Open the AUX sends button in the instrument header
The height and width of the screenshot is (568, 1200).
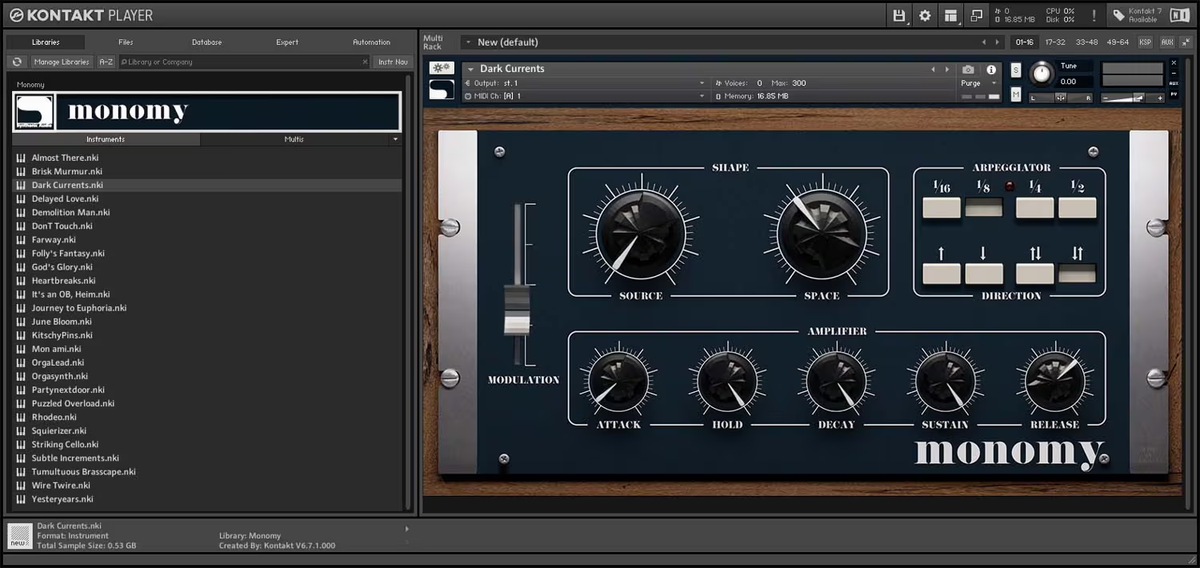coord(1174,84)
